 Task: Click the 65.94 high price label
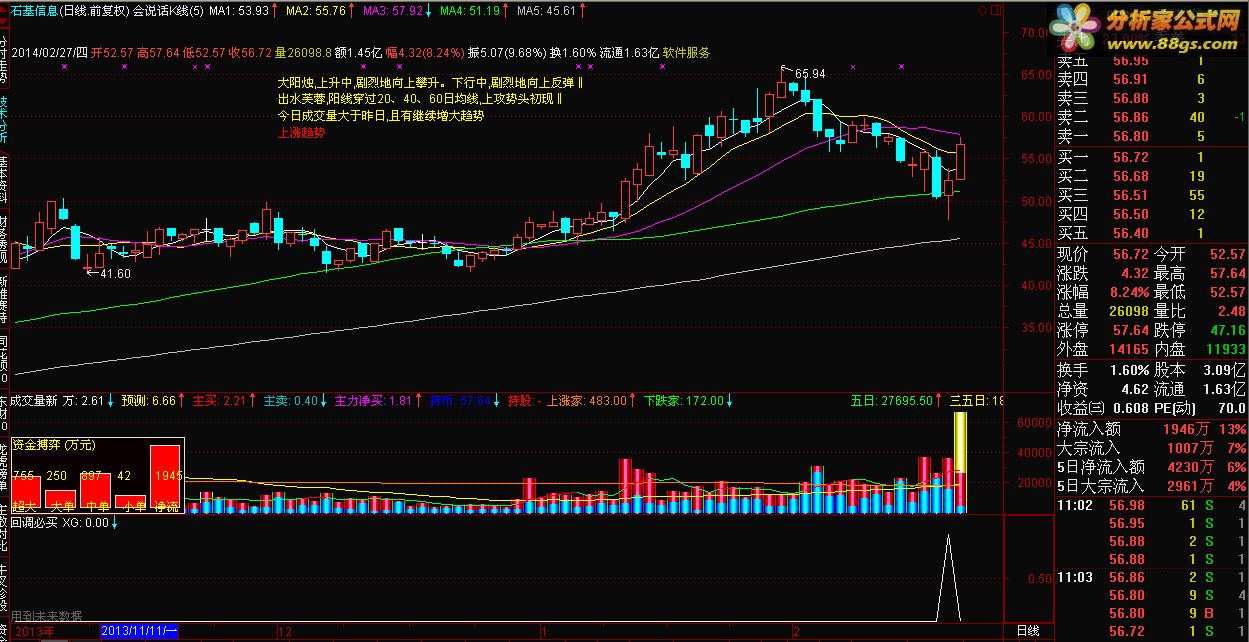point(810,74)
